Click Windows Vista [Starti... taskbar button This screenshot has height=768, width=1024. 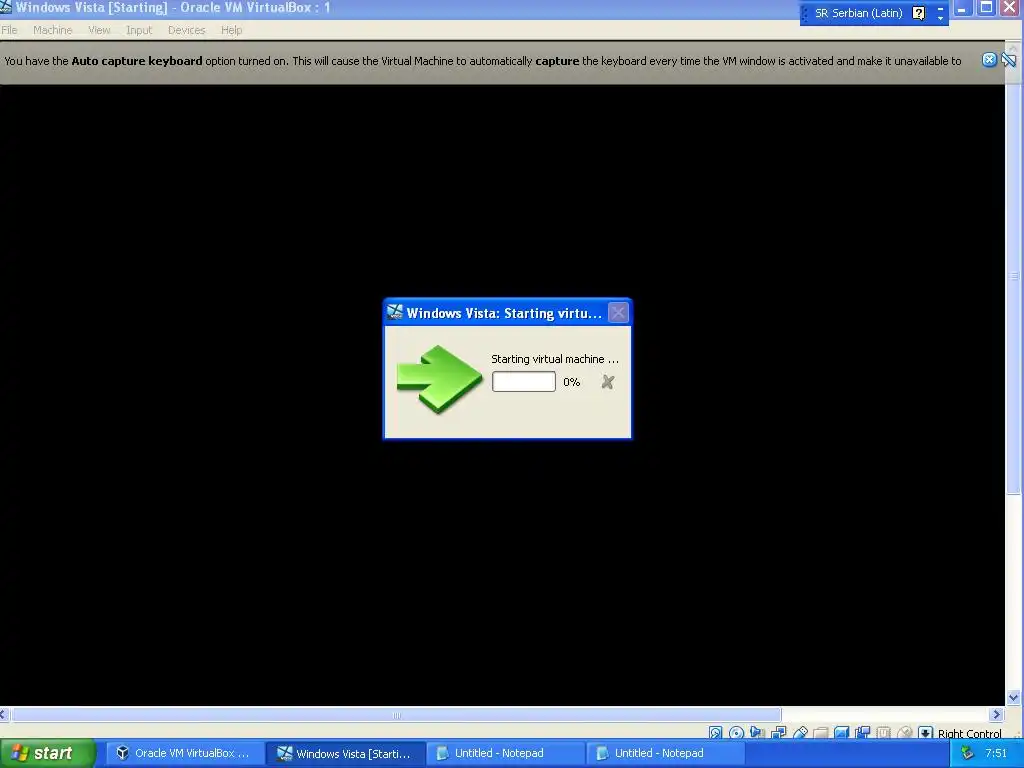click(x=345, y=753)
